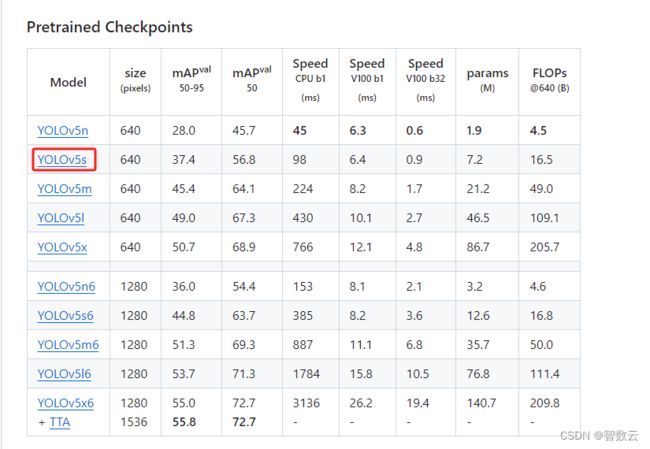
Task: Open the YOLOv5s6 checkpoint link
Action: [65, 316]
